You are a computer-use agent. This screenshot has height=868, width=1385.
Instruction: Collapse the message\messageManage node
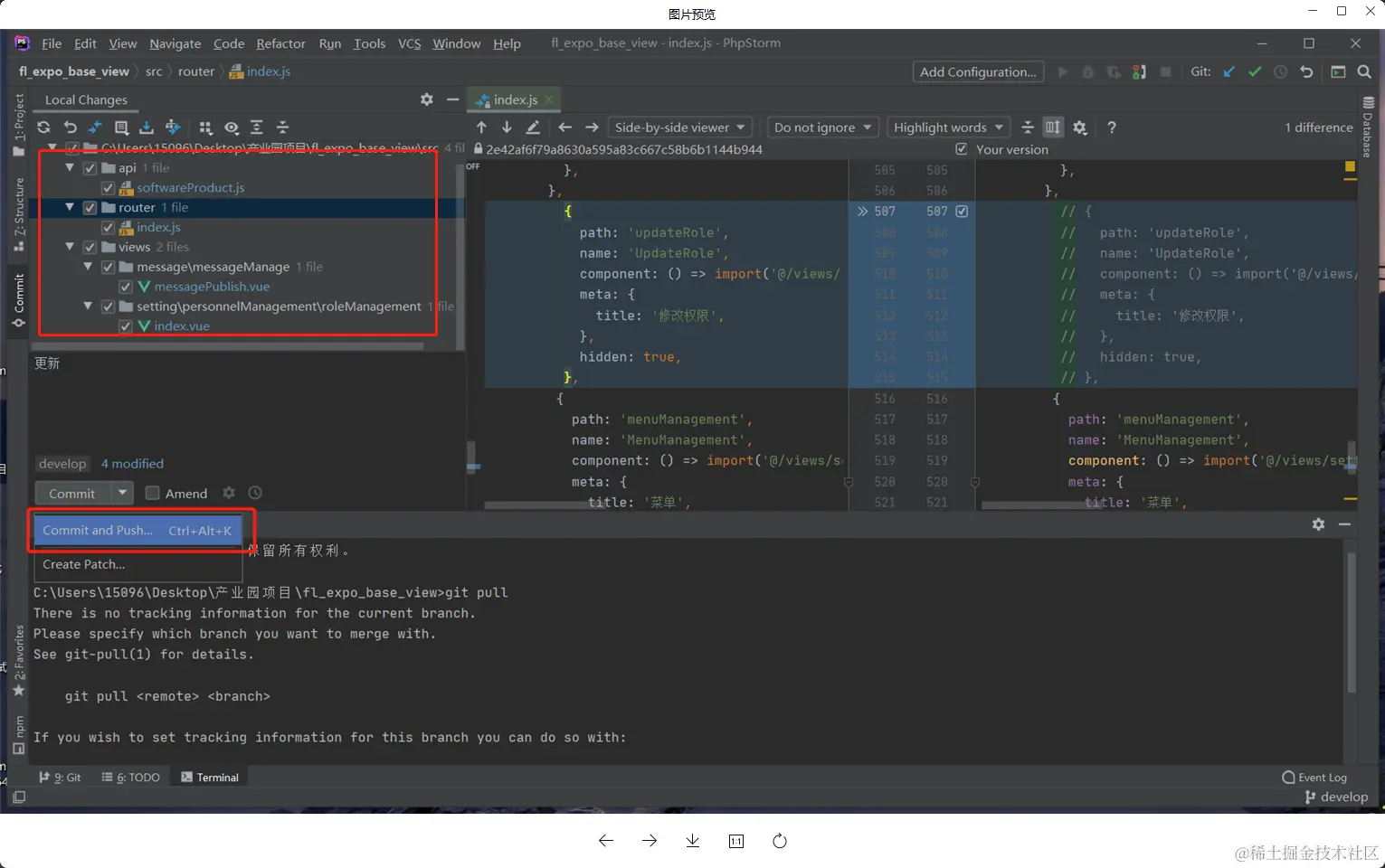(88, 267)
